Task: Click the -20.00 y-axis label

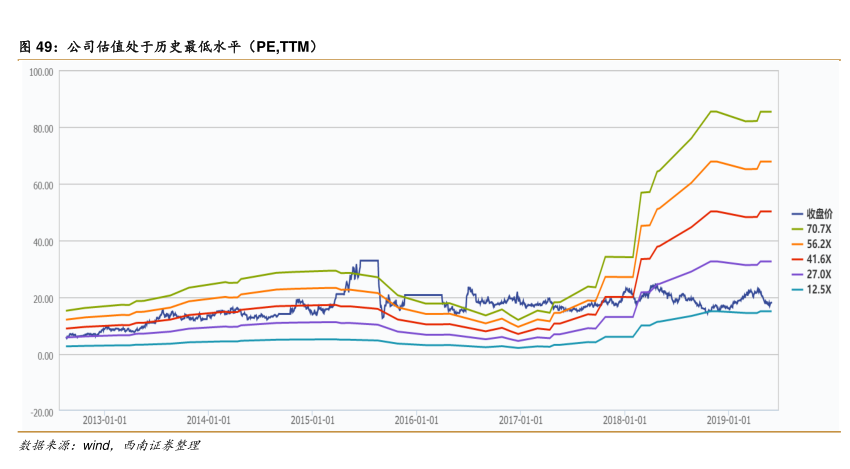Action: click(x=42, y=412)
